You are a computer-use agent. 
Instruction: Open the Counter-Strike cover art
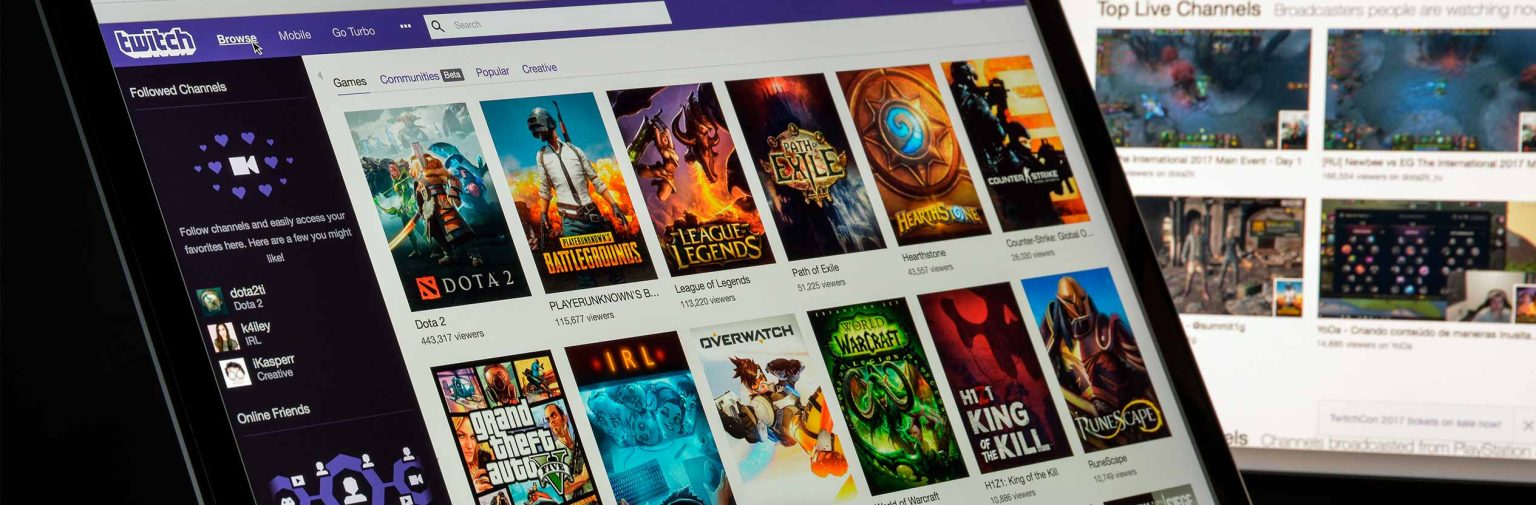[x=1015, y=143]
